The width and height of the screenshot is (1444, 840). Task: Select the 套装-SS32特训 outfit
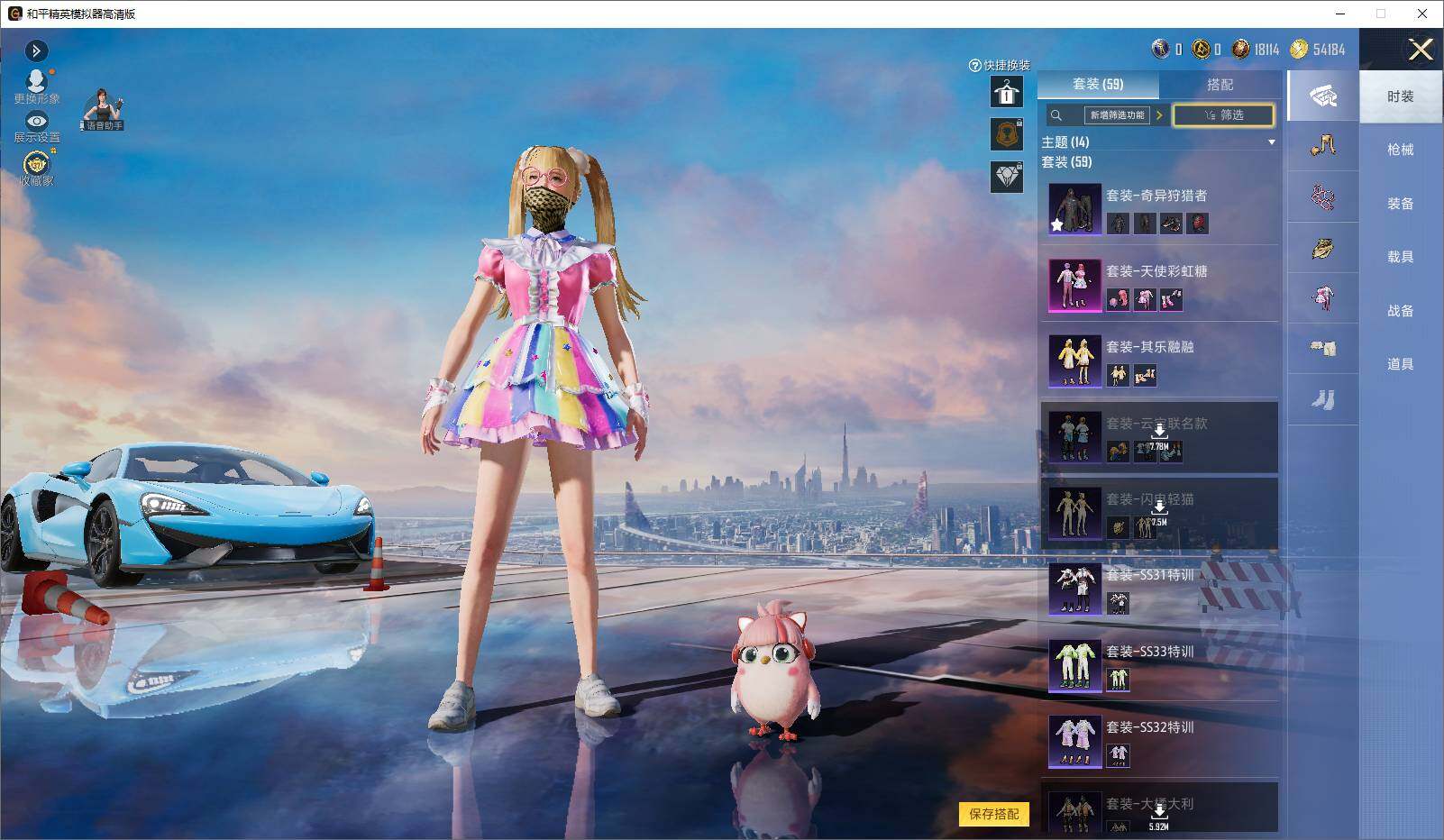tap(1159, 741)
